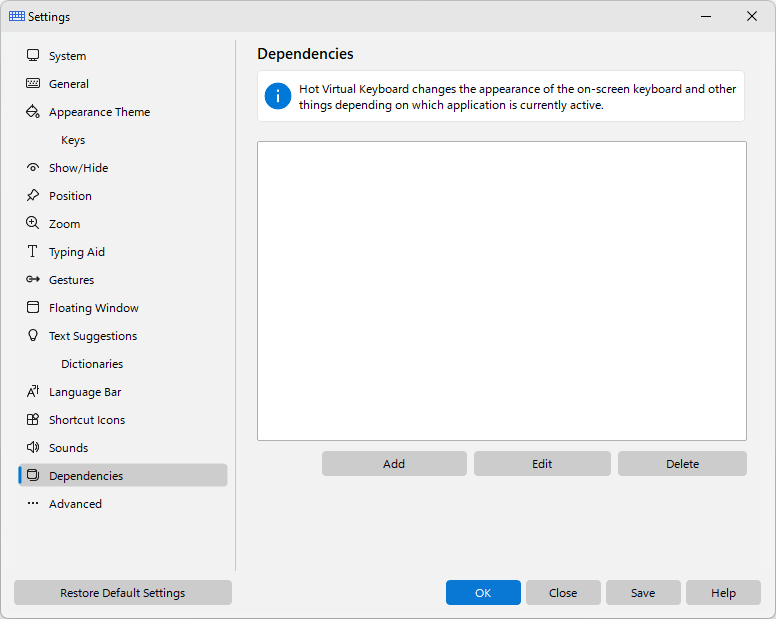The width and height of the screenshot is (776, 619).
Task: Click the General keyboard icon
Action: 33,83
